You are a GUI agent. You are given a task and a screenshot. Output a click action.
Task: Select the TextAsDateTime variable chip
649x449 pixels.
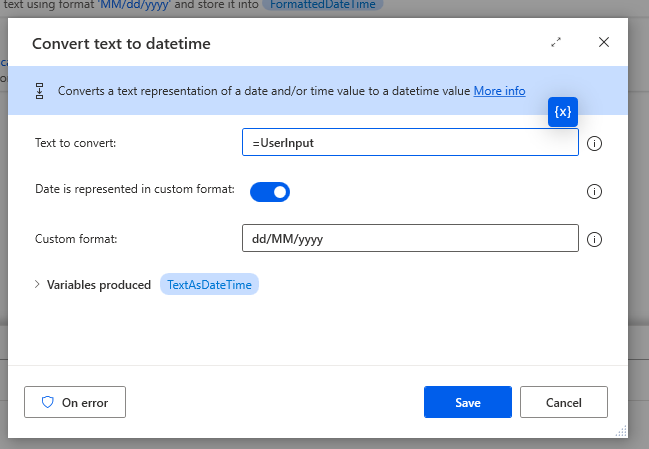pos(209,284)
